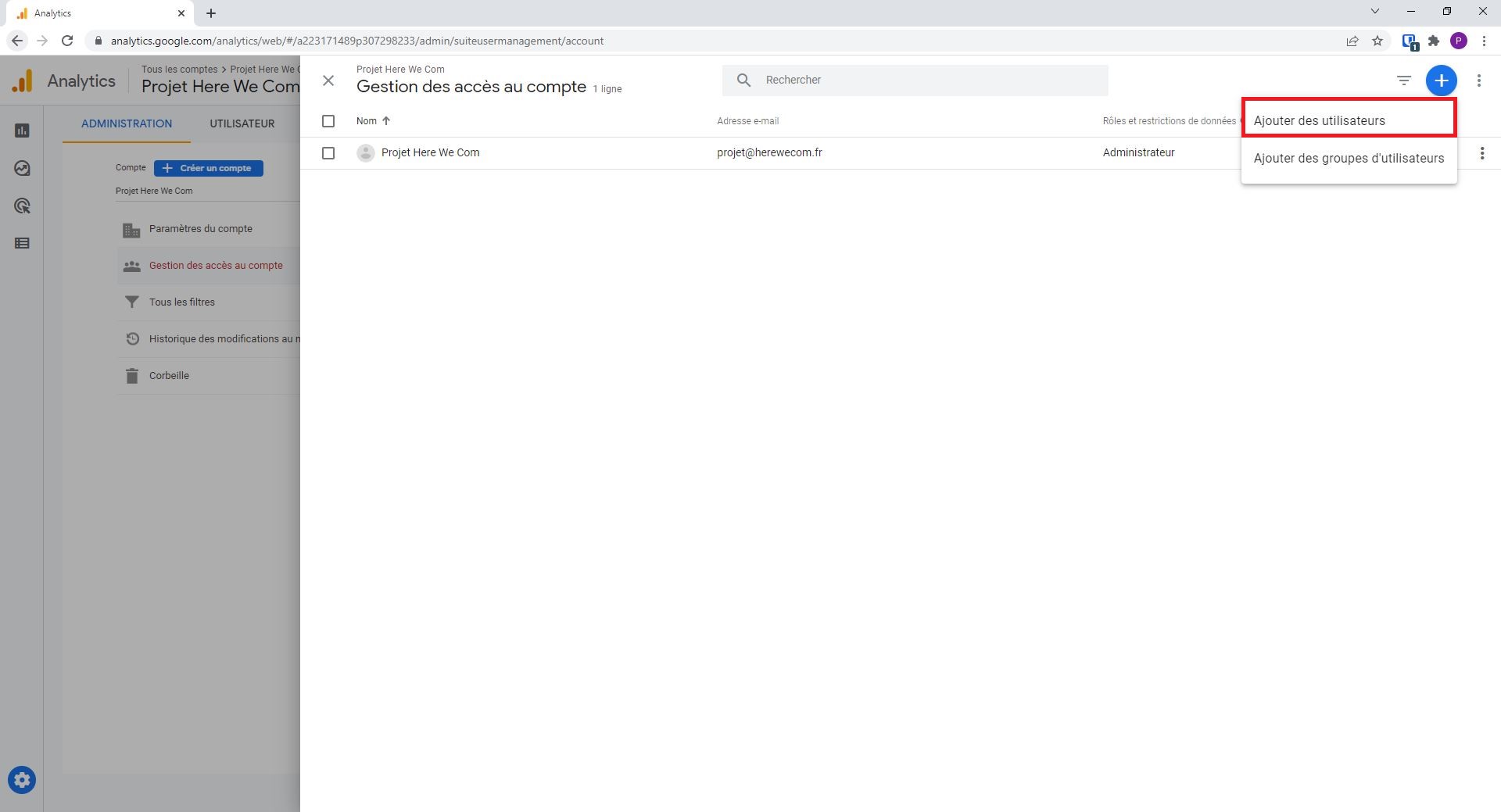This screenshot has height=812, width=1501.
Task: Close the account access management panel
Action: (328, 80)
